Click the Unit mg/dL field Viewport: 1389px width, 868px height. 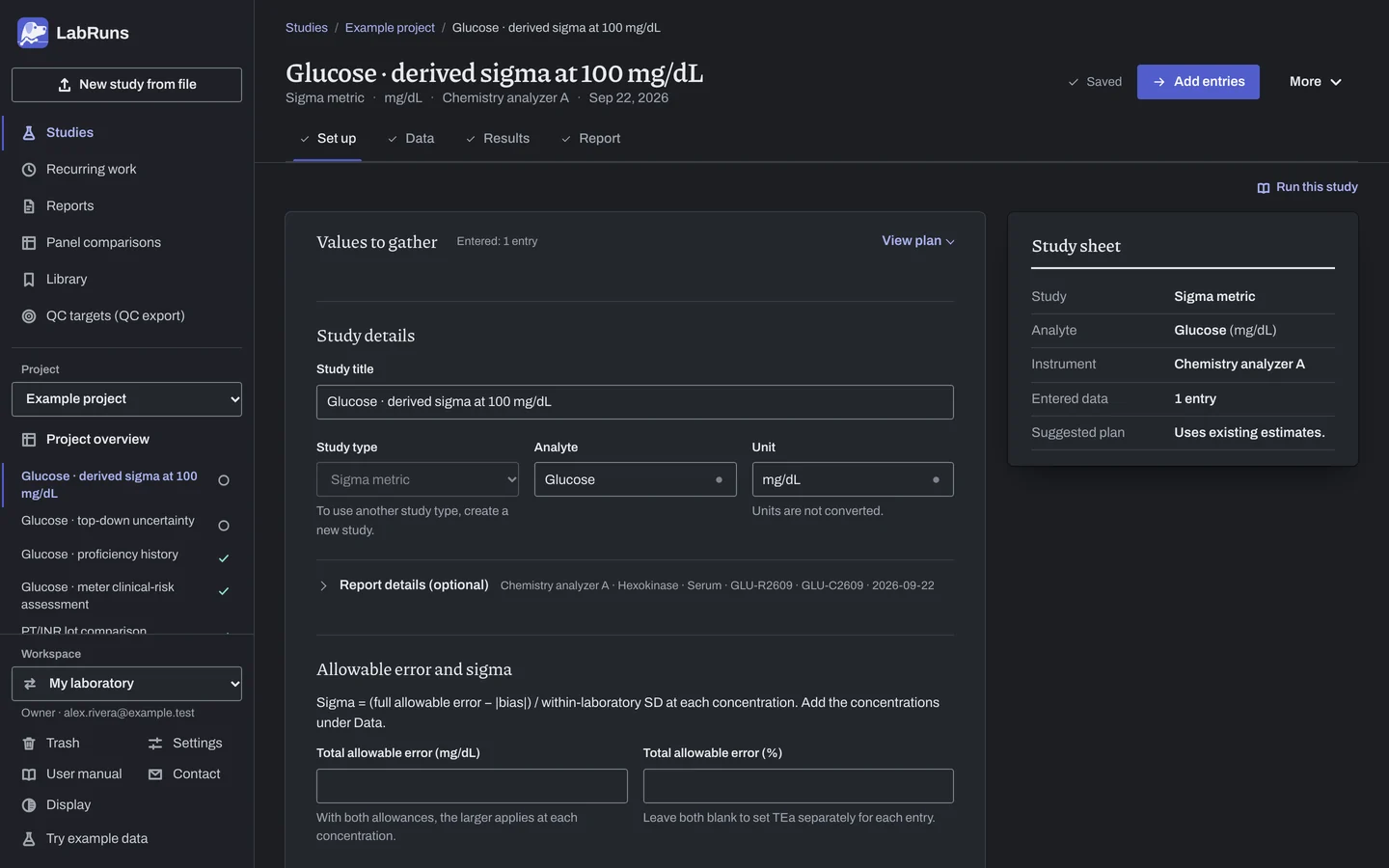click(853, 479)
